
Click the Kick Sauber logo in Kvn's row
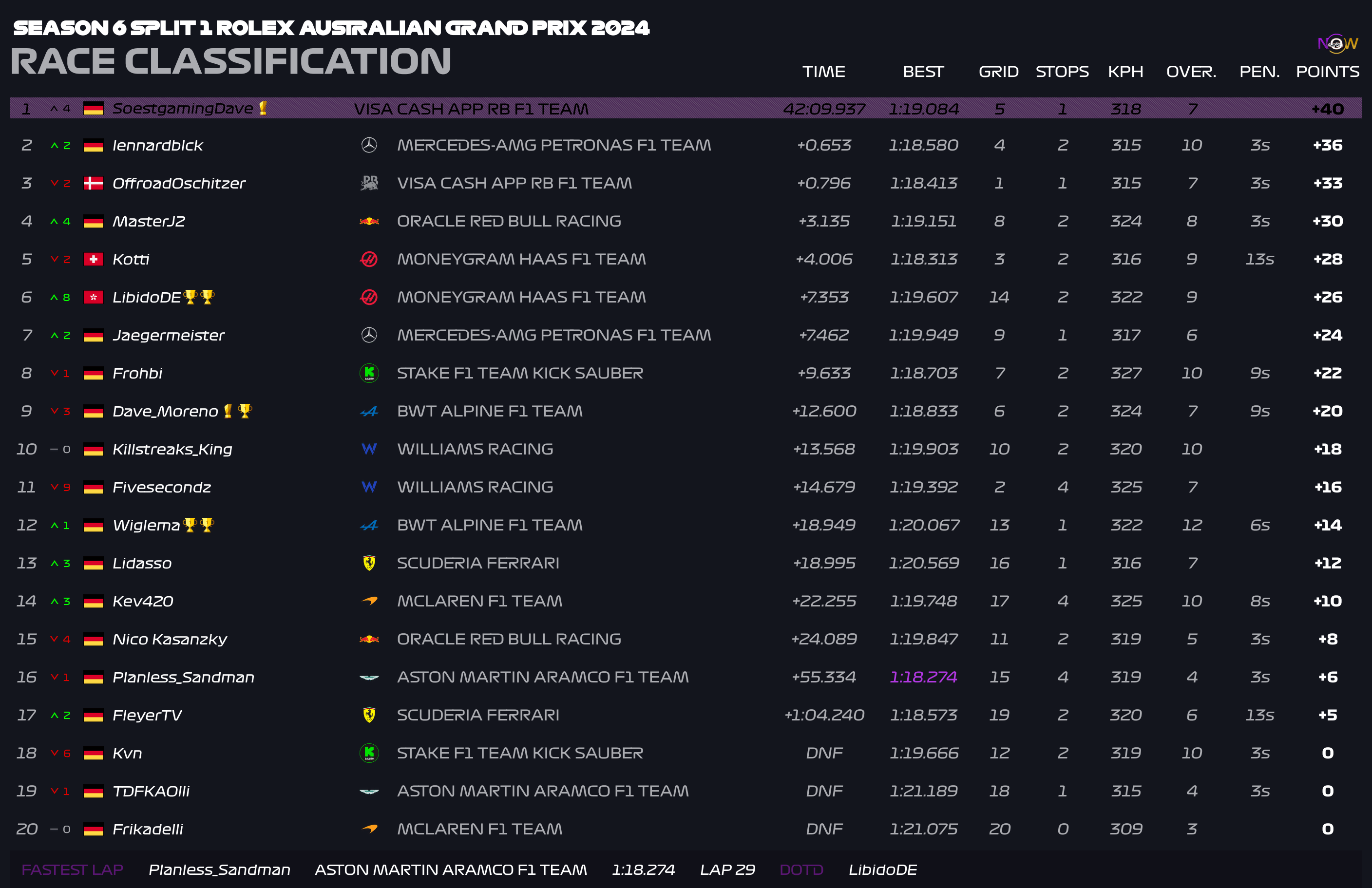coord(369,753)
